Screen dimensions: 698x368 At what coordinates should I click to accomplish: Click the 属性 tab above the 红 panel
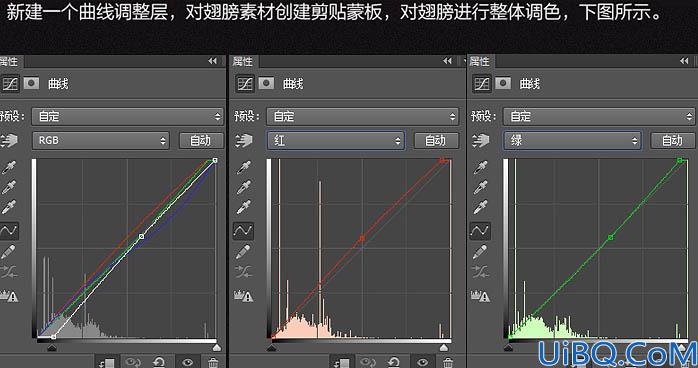pos(244,61)
